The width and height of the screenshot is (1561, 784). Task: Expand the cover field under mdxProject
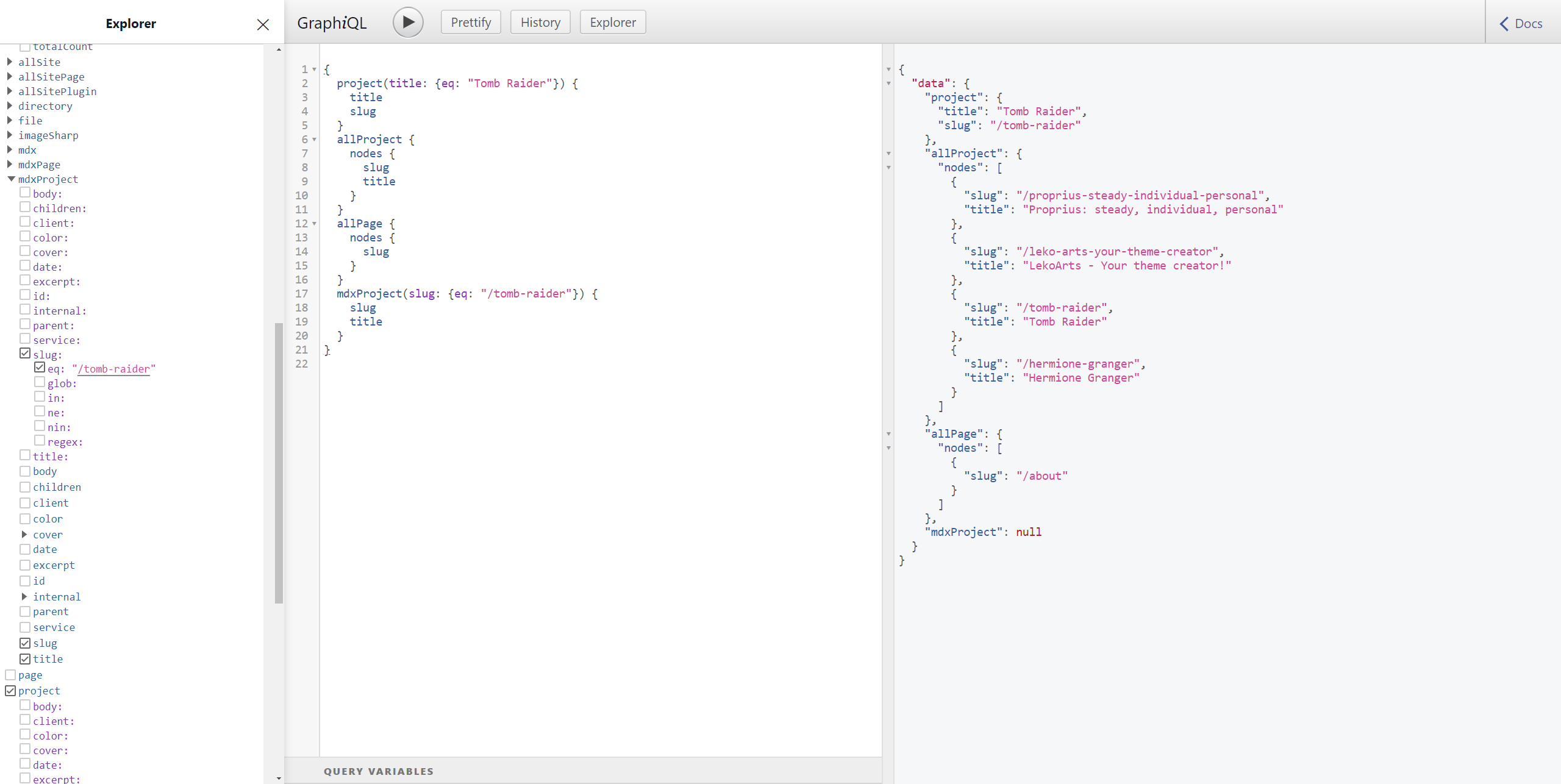click(24, 535)
